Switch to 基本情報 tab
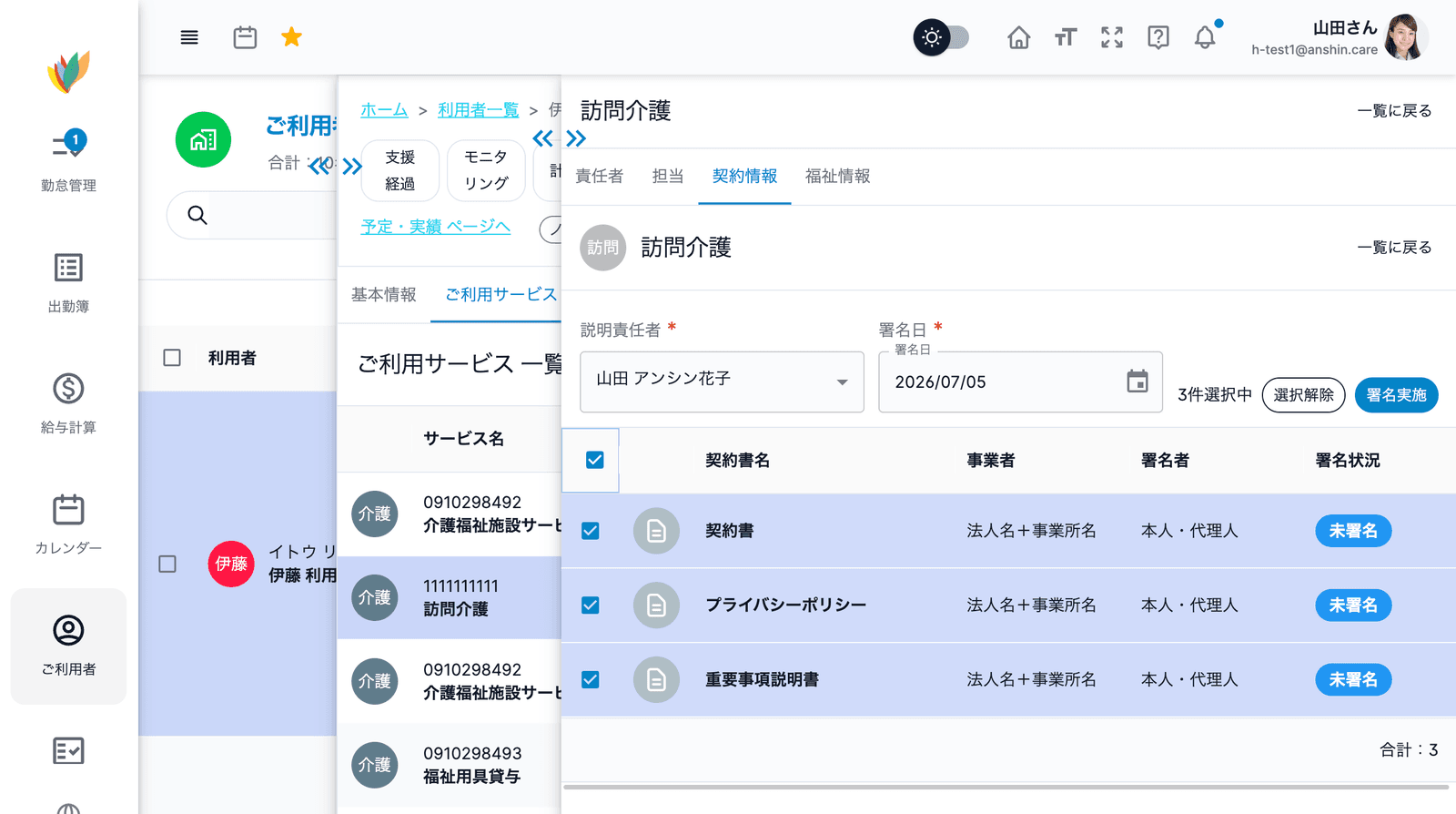This screenshot has width=1456, height=814. [384, 294]
